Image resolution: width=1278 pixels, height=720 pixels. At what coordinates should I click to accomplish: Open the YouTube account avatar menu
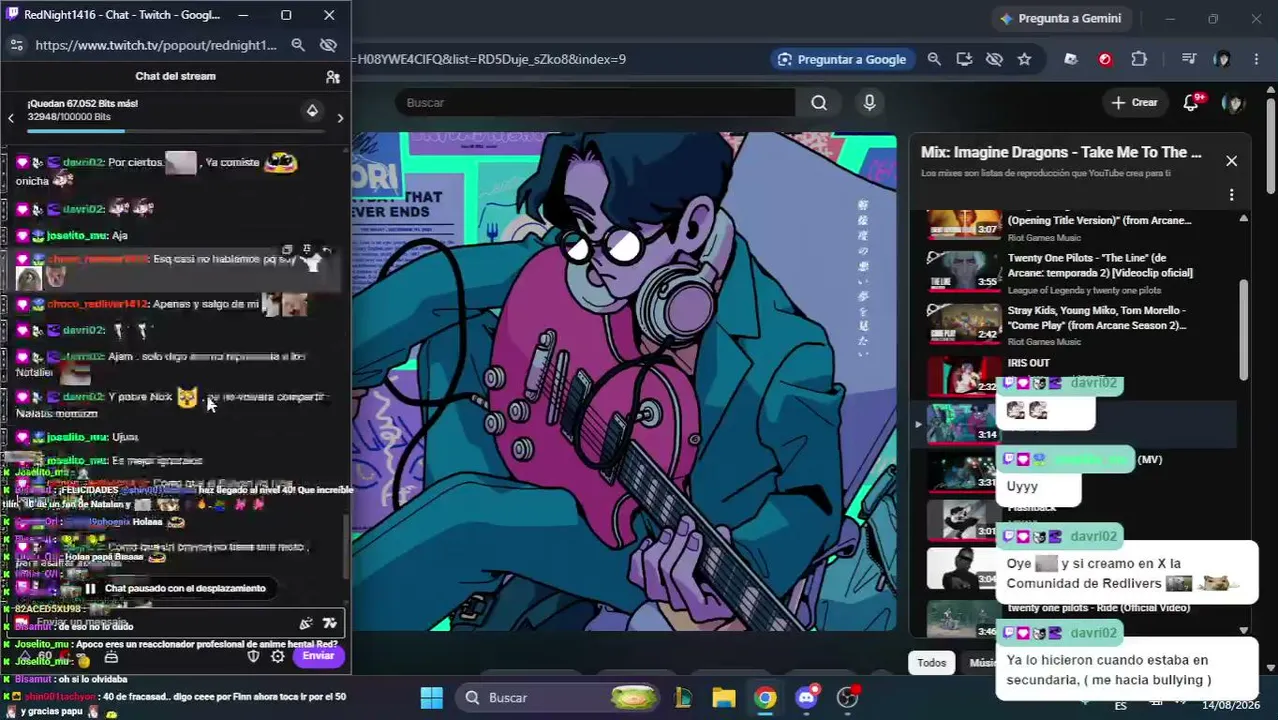point(1233,102)
